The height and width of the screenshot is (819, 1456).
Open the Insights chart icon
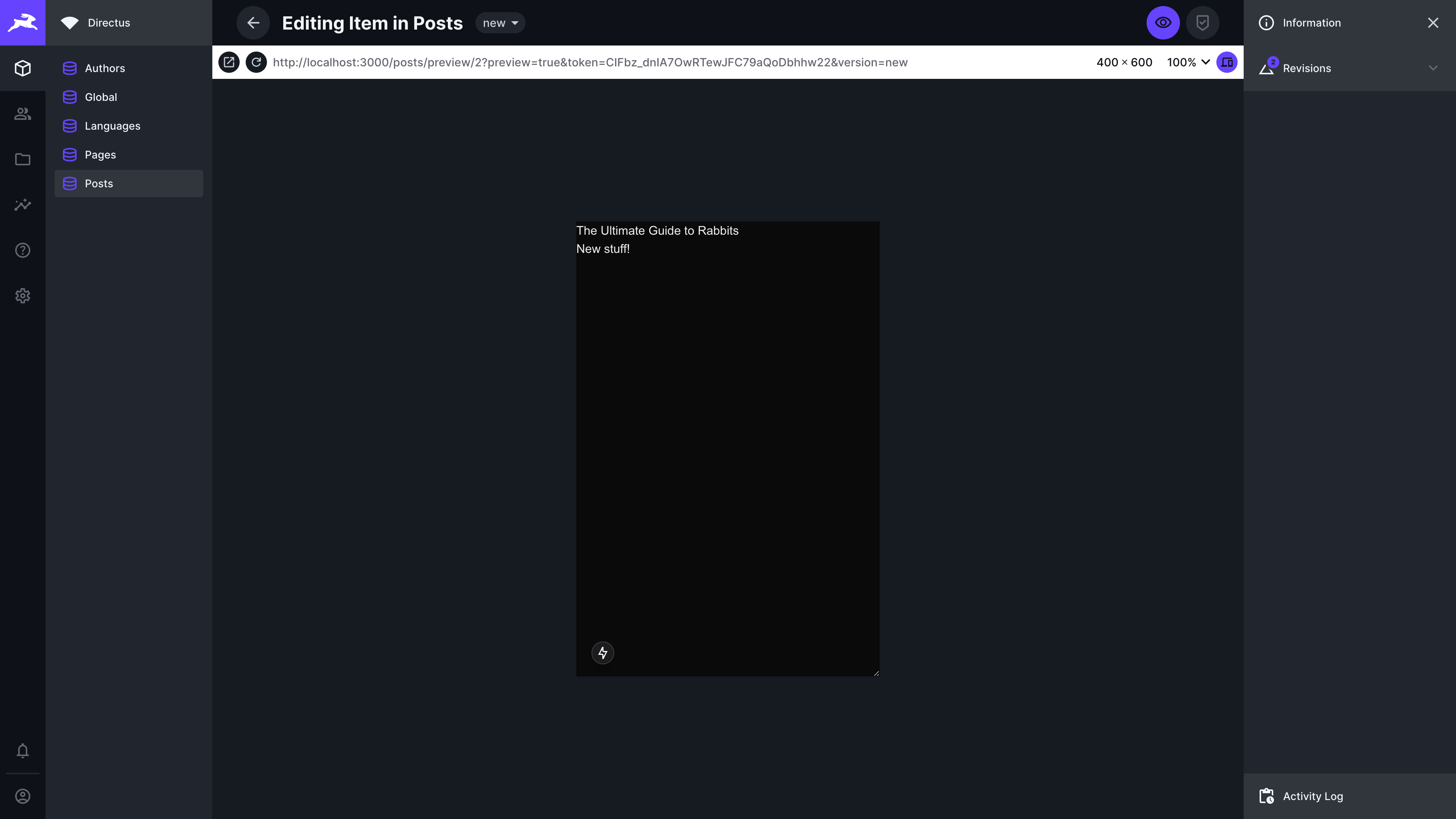click(x=23, y=205)
